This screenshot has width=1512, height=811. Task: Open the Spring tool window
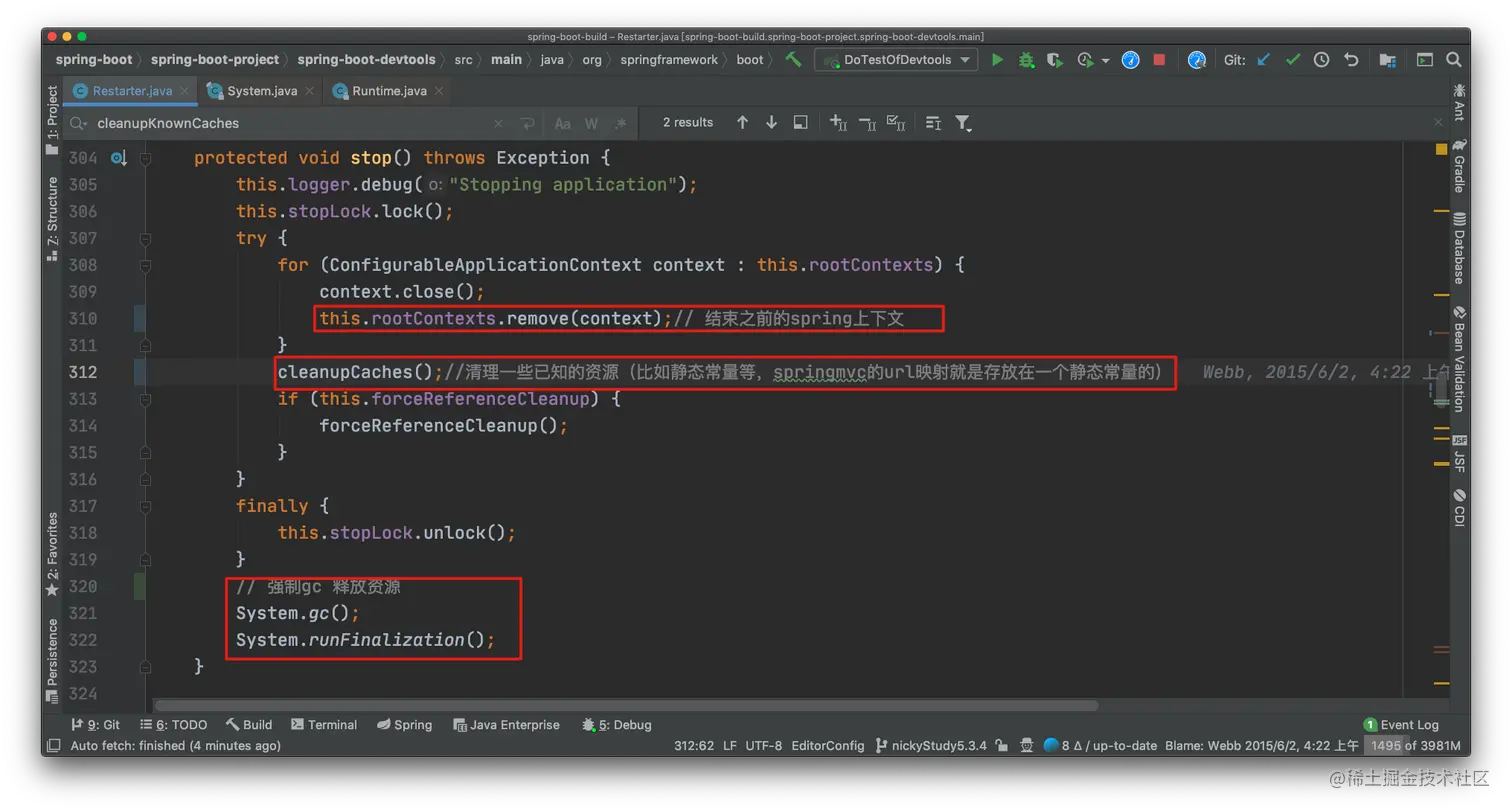(405, 725)
